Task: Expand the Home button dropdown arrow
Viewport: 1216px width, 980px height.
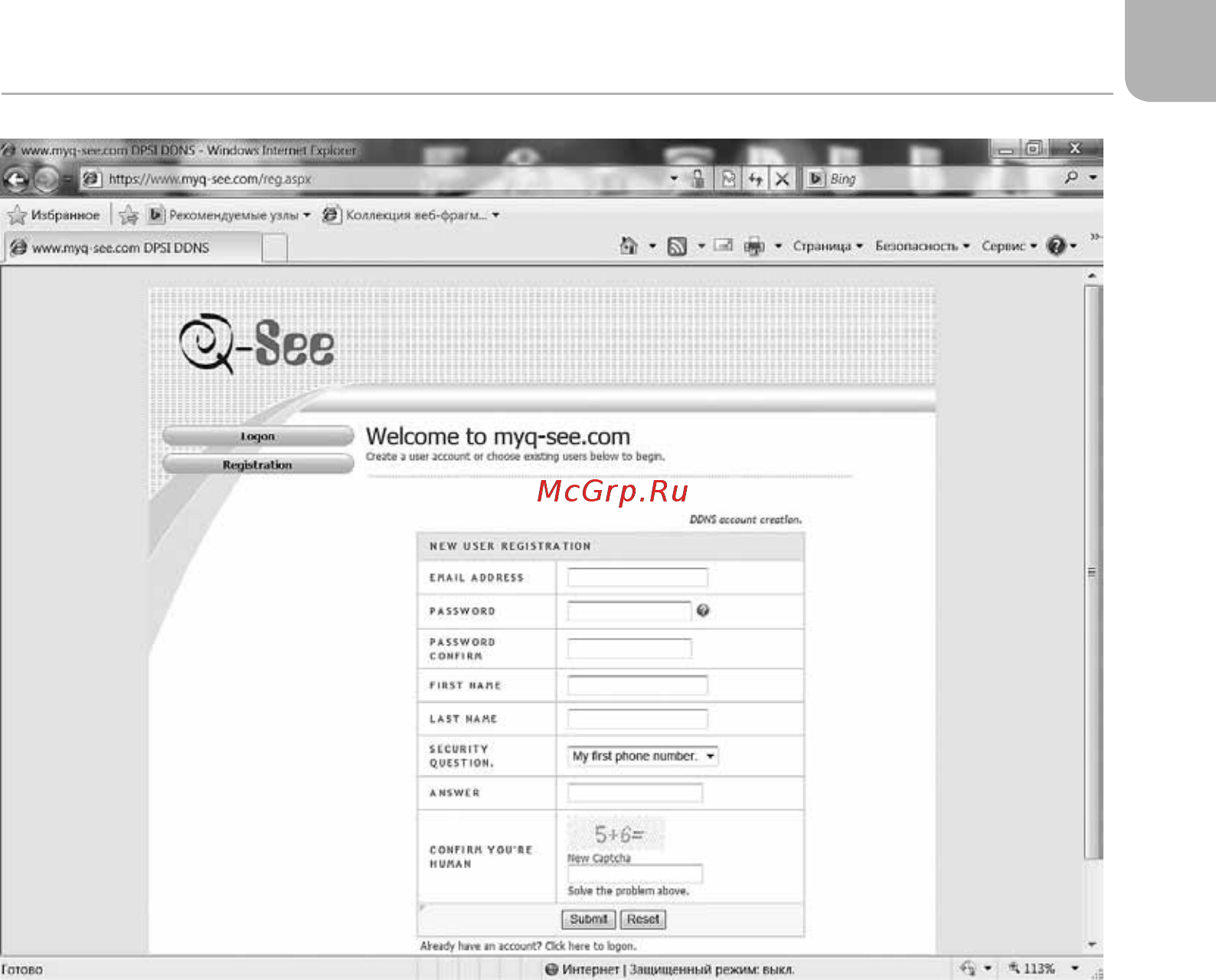Action: click(652, 246)
